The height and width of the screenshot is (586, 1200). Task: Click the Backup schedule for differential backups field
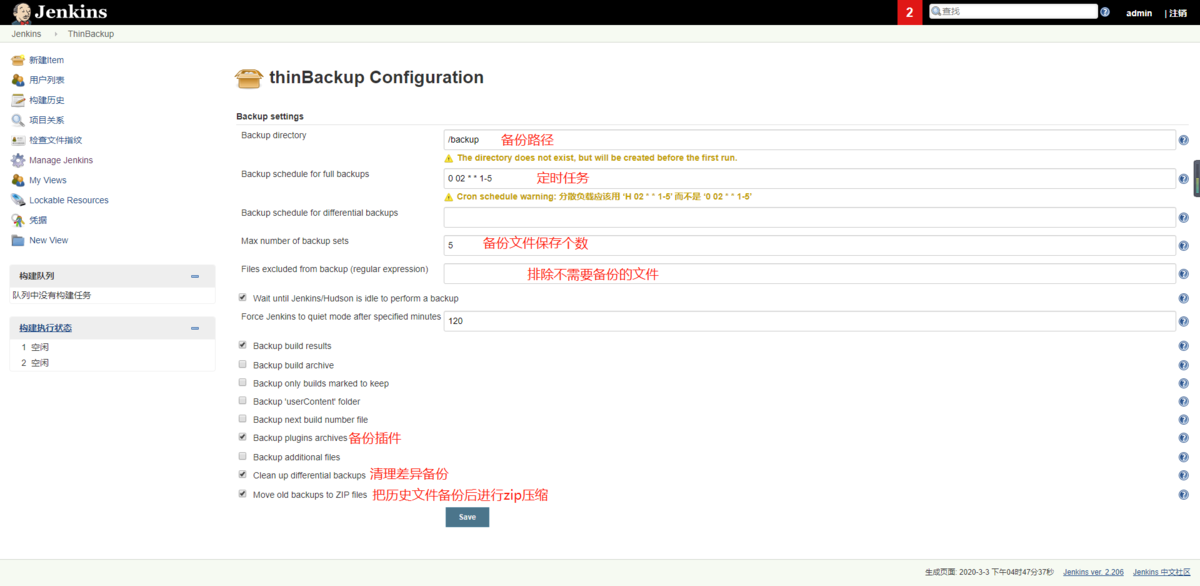(x=809, y=218)
